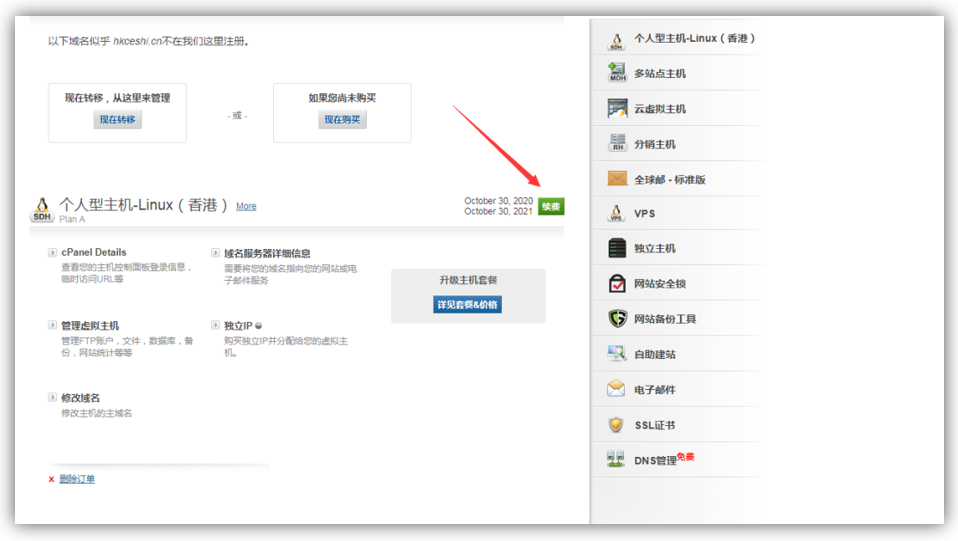Click the large SDH penguin icon beside product title
958x541 pixels.
coord(42,210)
